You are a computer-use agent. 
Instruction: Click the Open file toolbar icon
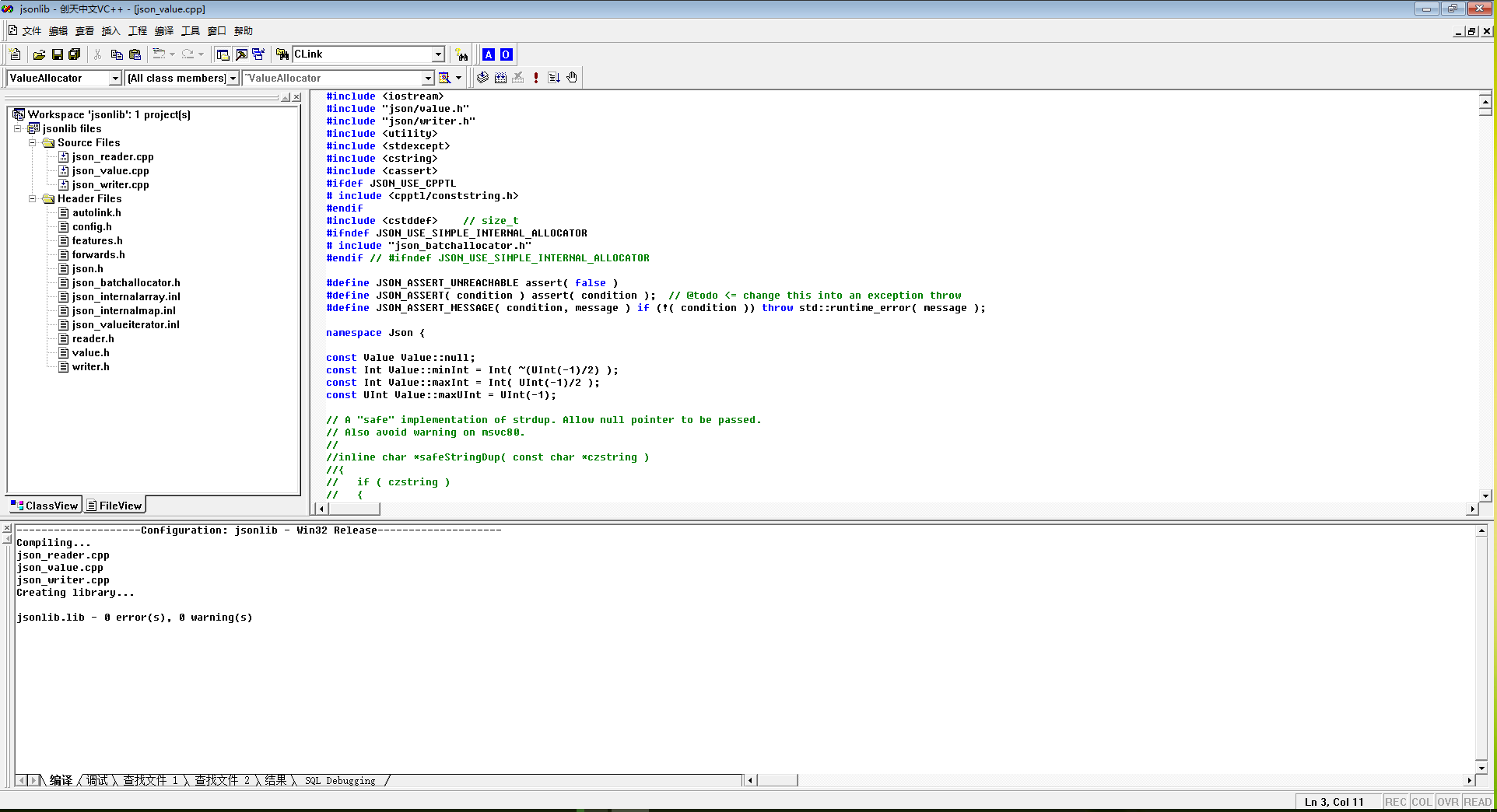pos(39,54)
